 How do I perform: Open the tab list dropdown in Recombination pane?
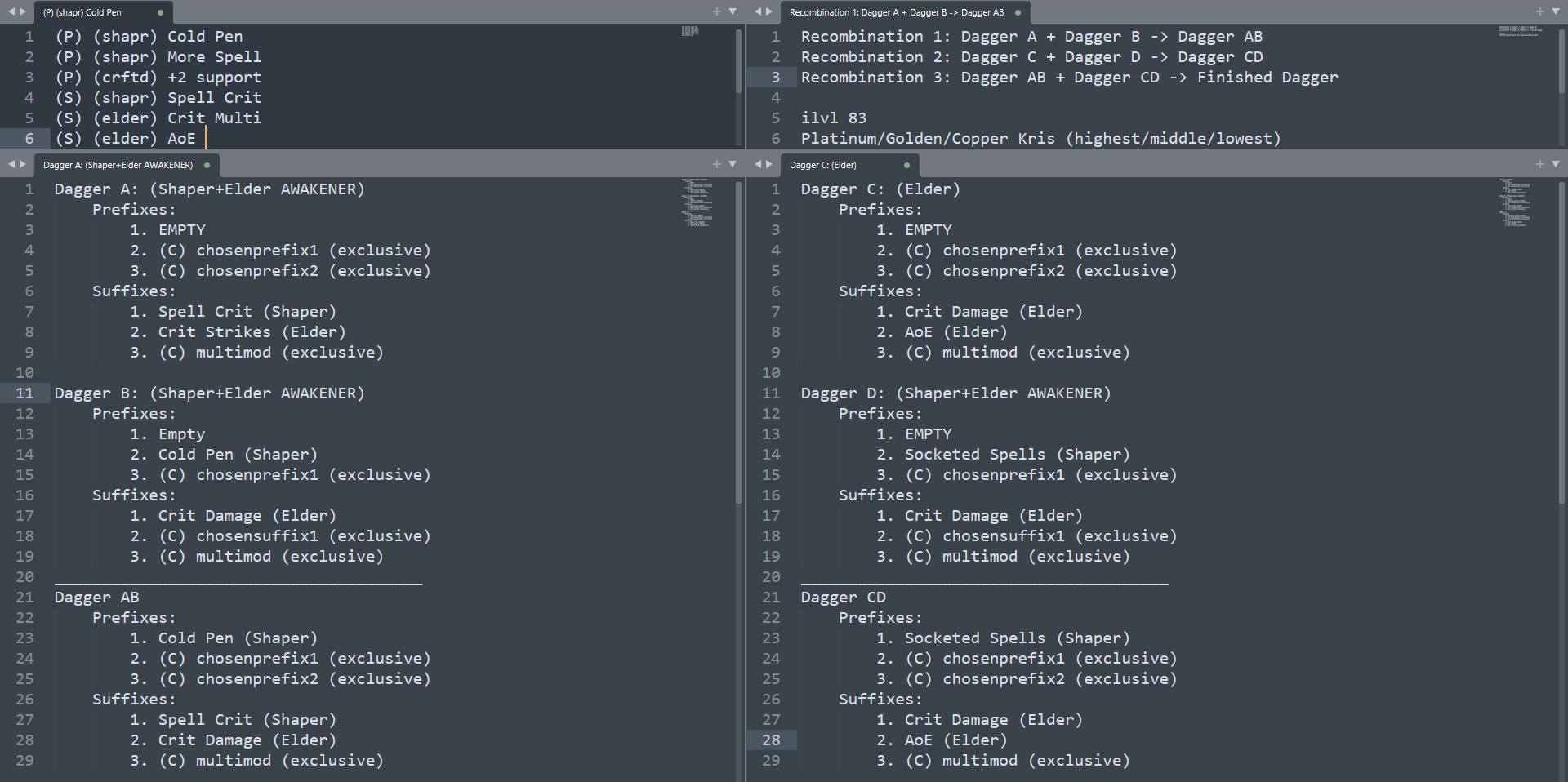click(1556, 11)
